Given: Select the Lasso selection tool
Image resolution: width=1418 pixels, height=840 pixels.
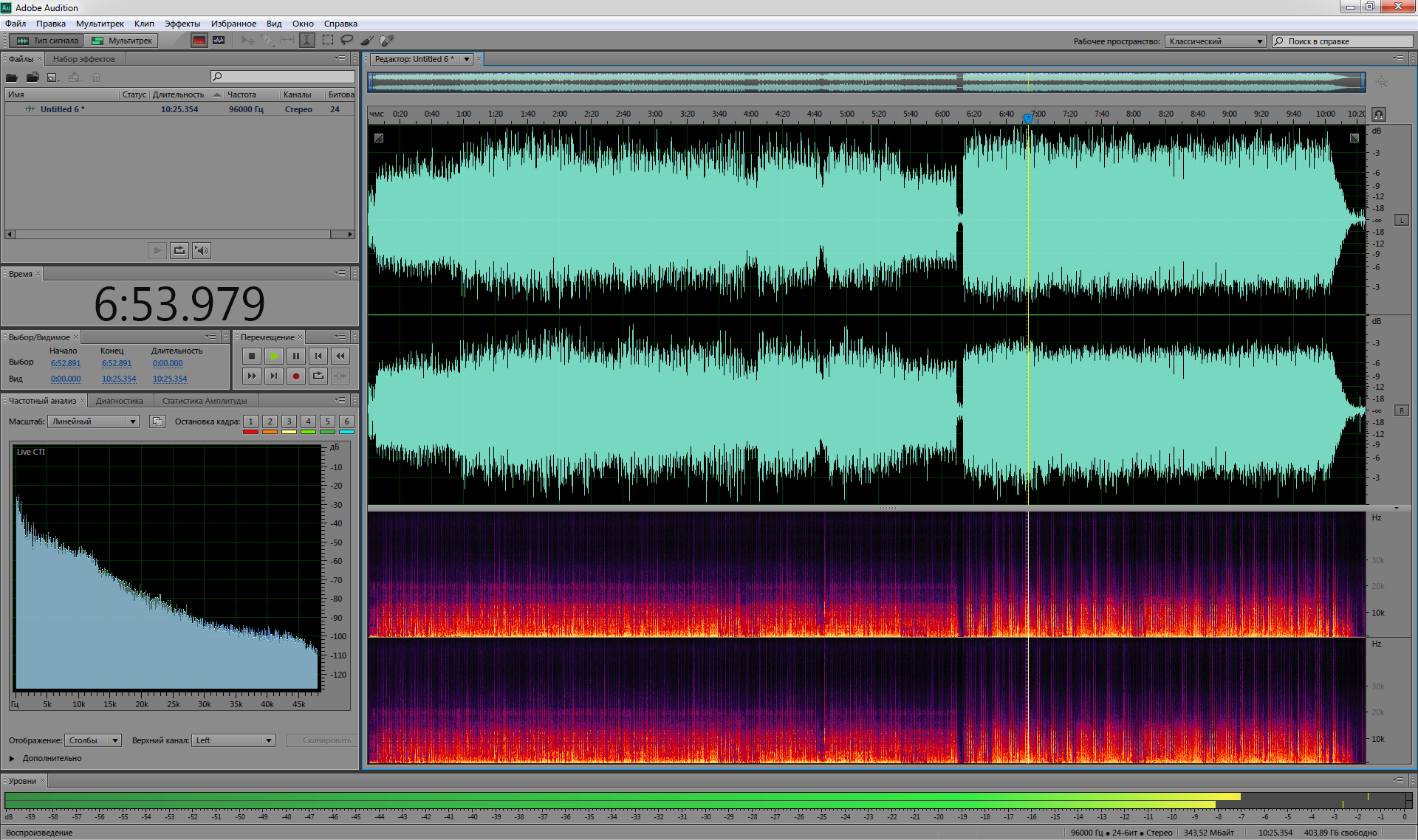Looking at the screenshot, I should pyautogui.click(x=346, y=41).
